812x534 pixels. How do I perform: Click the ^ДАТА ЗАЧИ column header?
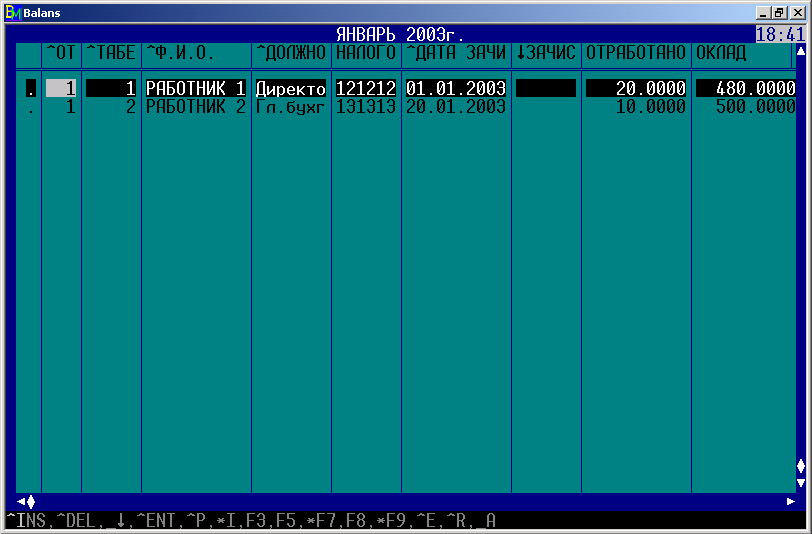456,52
